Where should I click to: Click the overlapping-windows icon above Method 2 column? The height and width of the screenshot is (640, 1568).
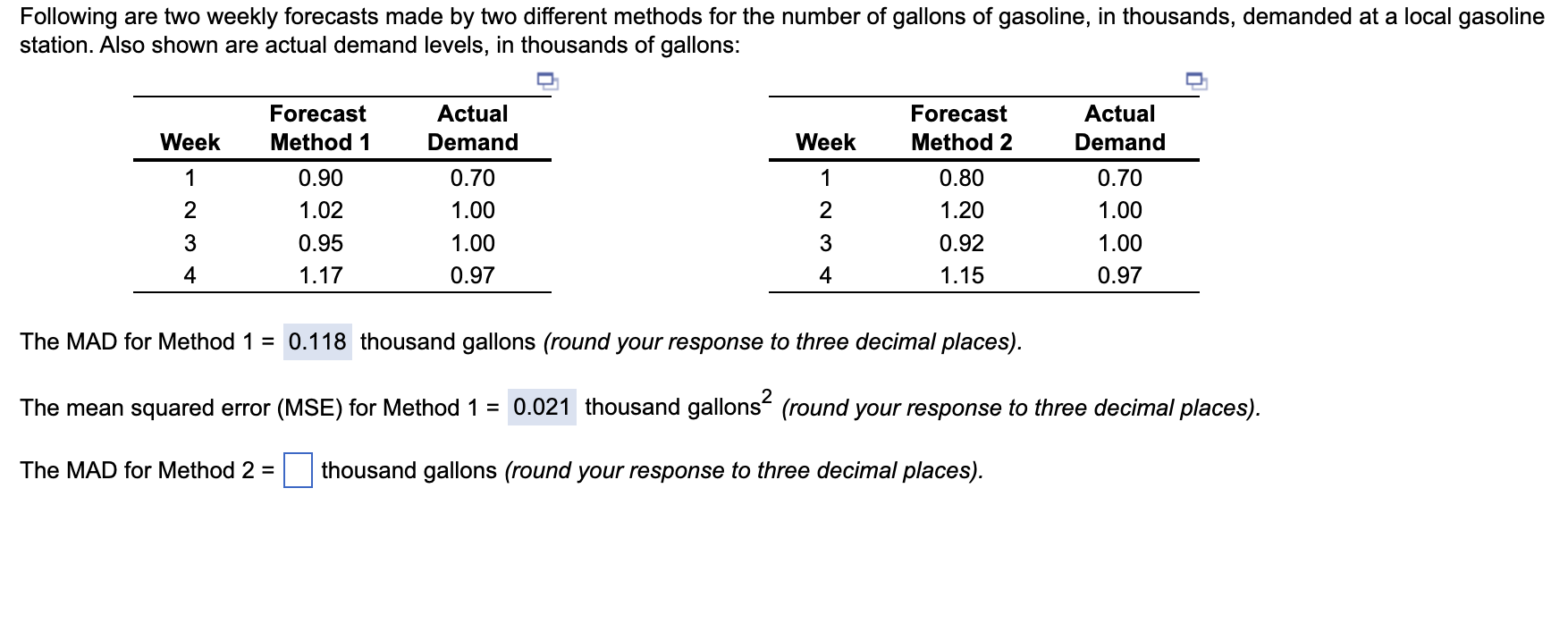click(x=1196, y=82)
